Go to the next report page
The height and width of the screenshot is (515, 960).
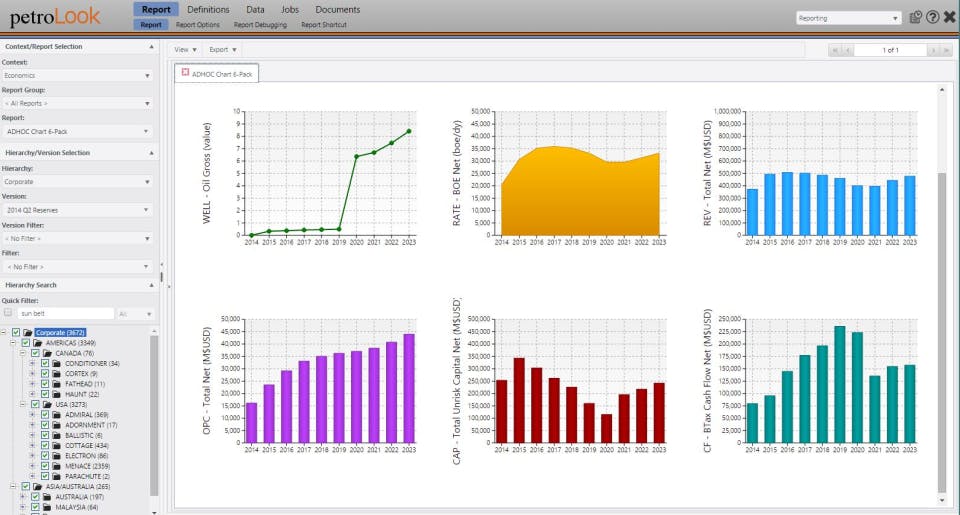(934, 50)
